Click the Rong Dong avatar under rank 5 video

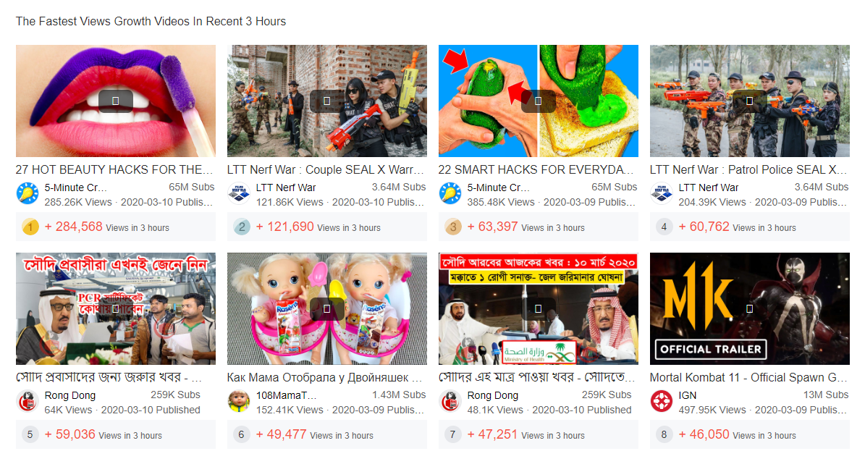(28, 402)
